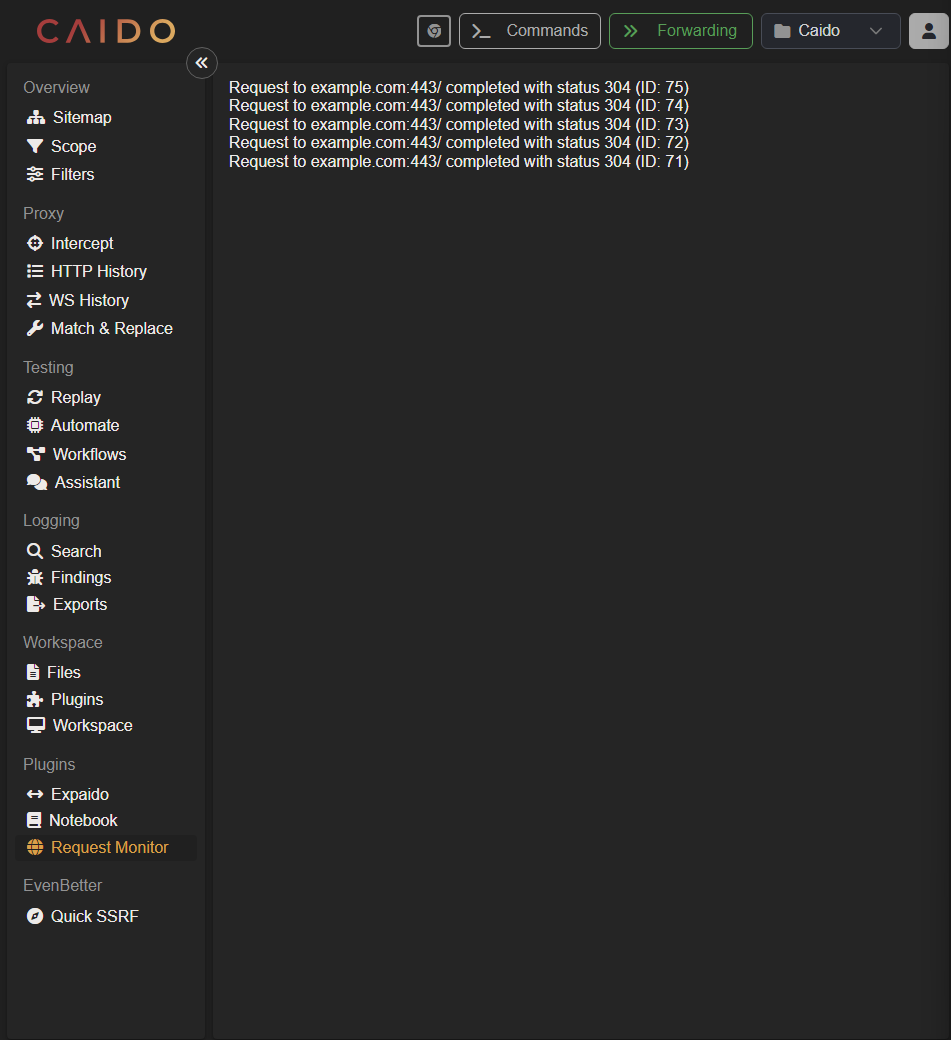Select the Automate icon
Screen dimensions: 951x1040
tap(35, 425)
